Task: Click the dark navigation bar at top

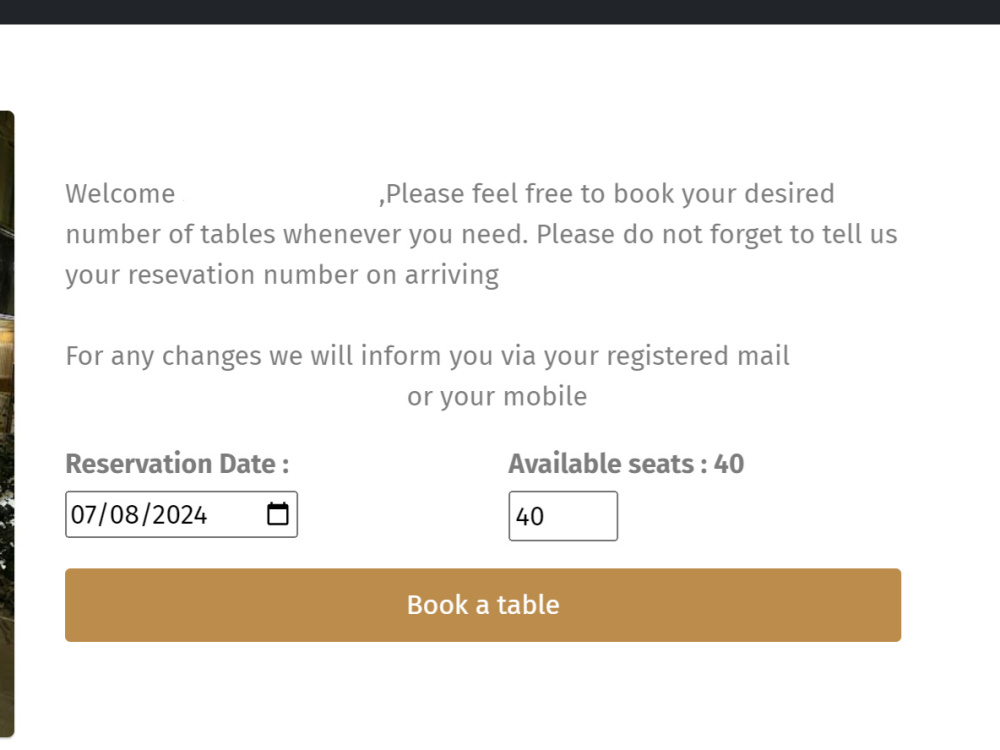Action: coord(500,12)
